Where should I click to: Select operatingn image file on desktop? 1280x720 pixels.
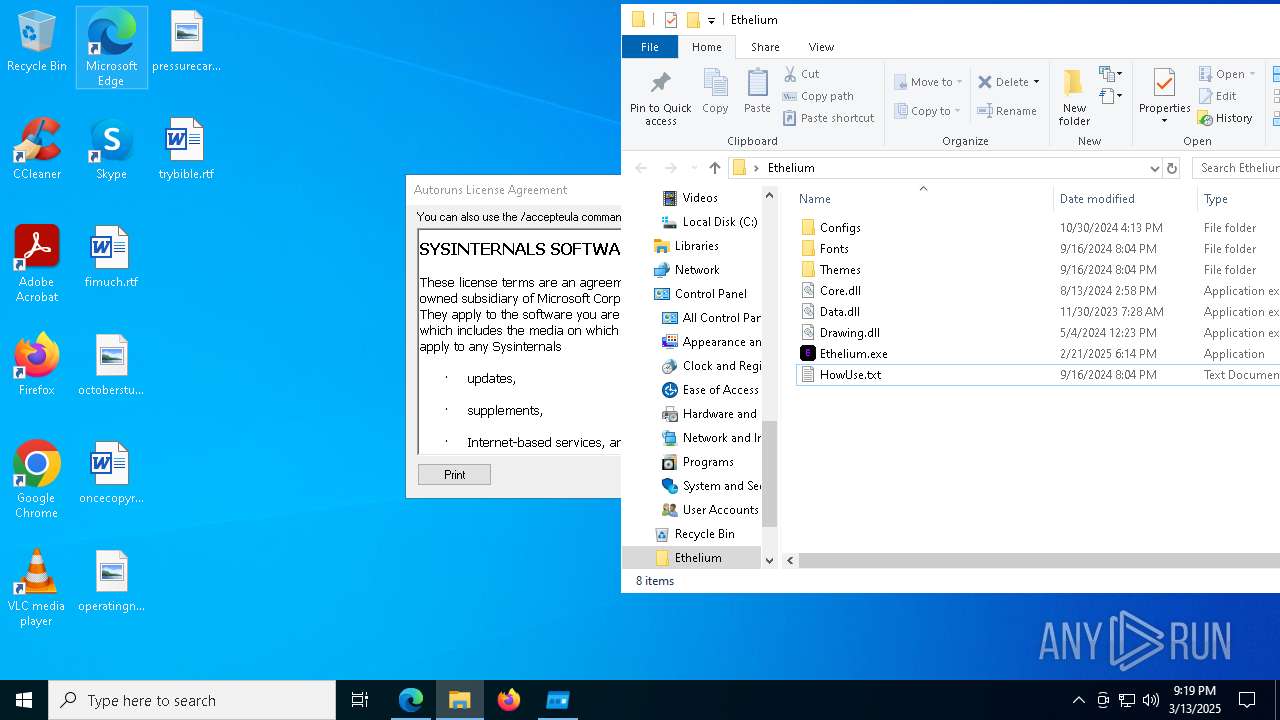point(111,581)
